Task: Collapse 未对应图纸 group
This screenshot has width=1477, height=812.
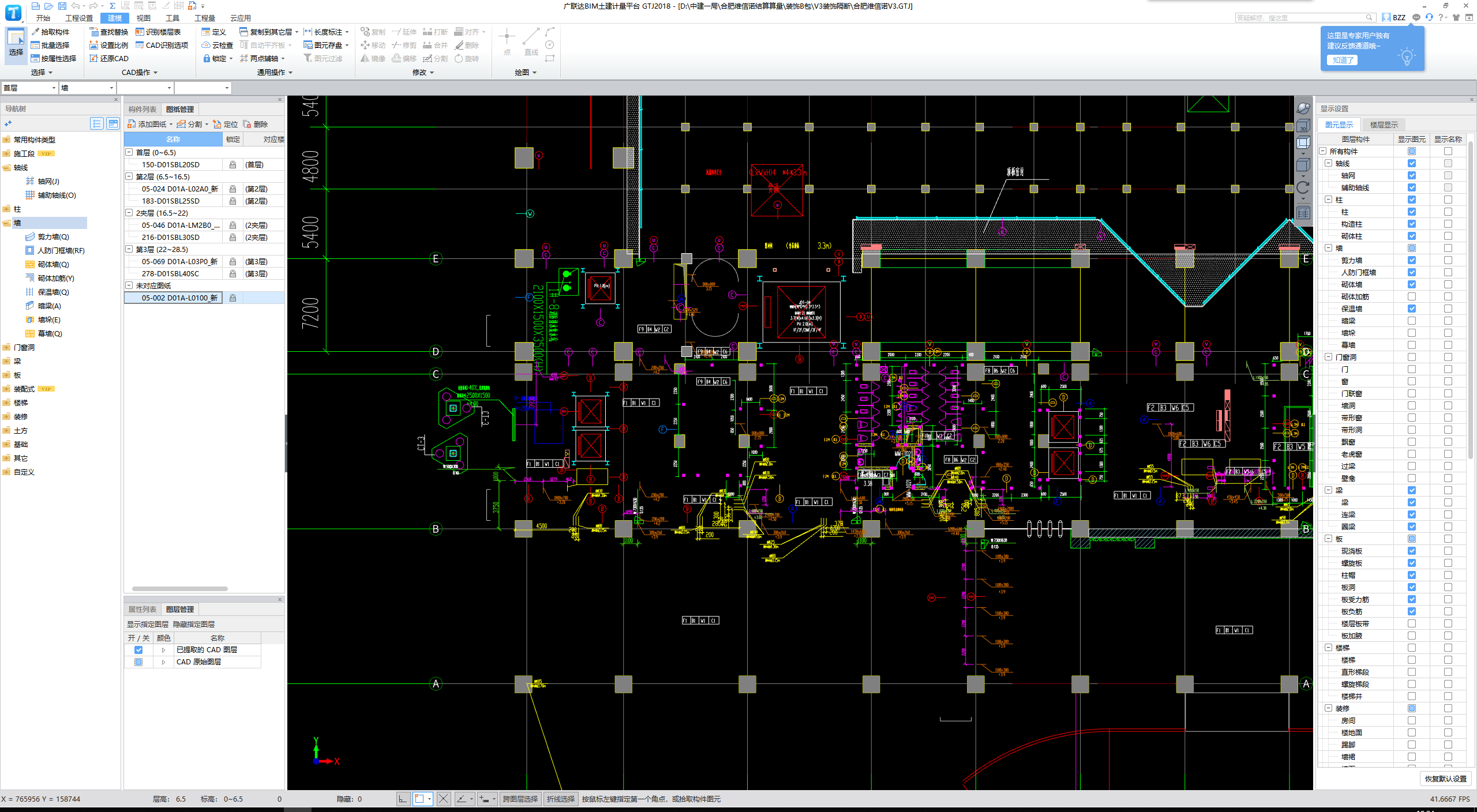Action: point(129,285)
